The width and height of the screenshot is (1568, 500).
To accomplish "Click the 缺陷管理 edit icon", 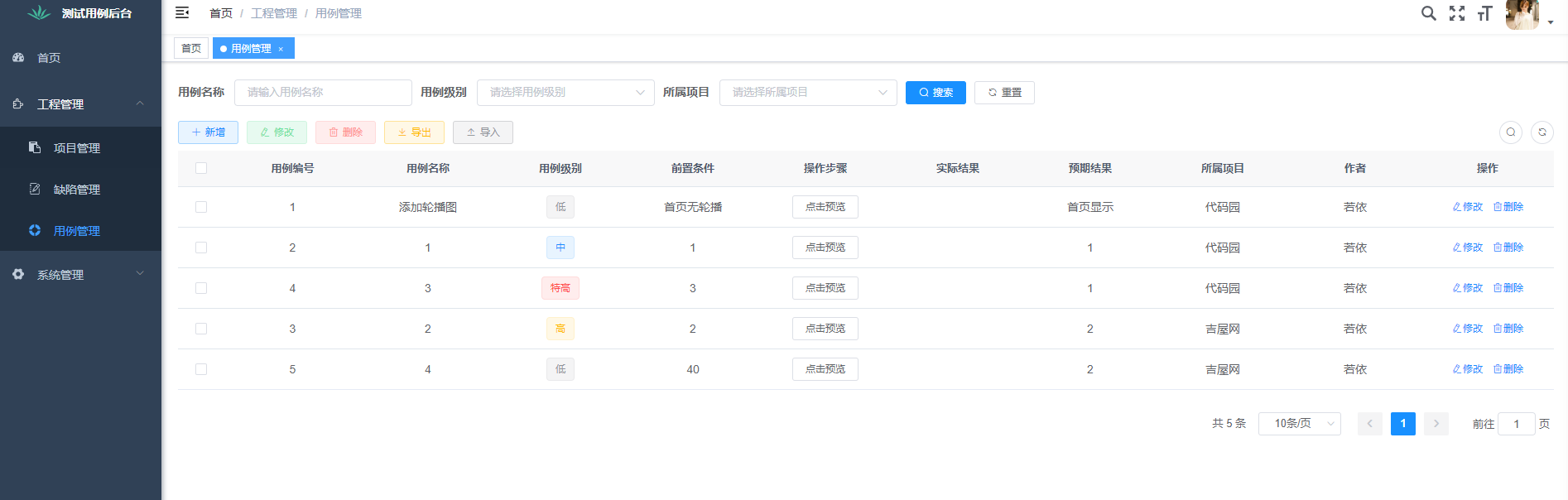I will (35, 189).
